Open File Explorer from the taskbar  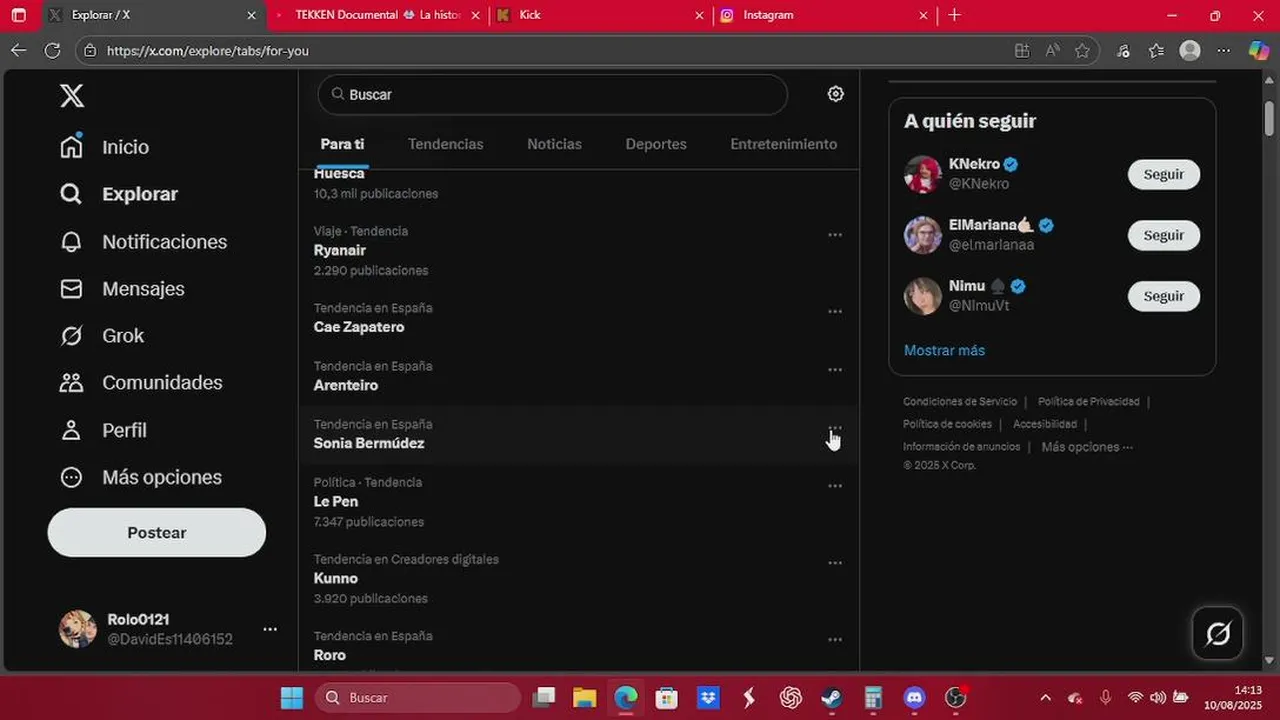point(584,697)
